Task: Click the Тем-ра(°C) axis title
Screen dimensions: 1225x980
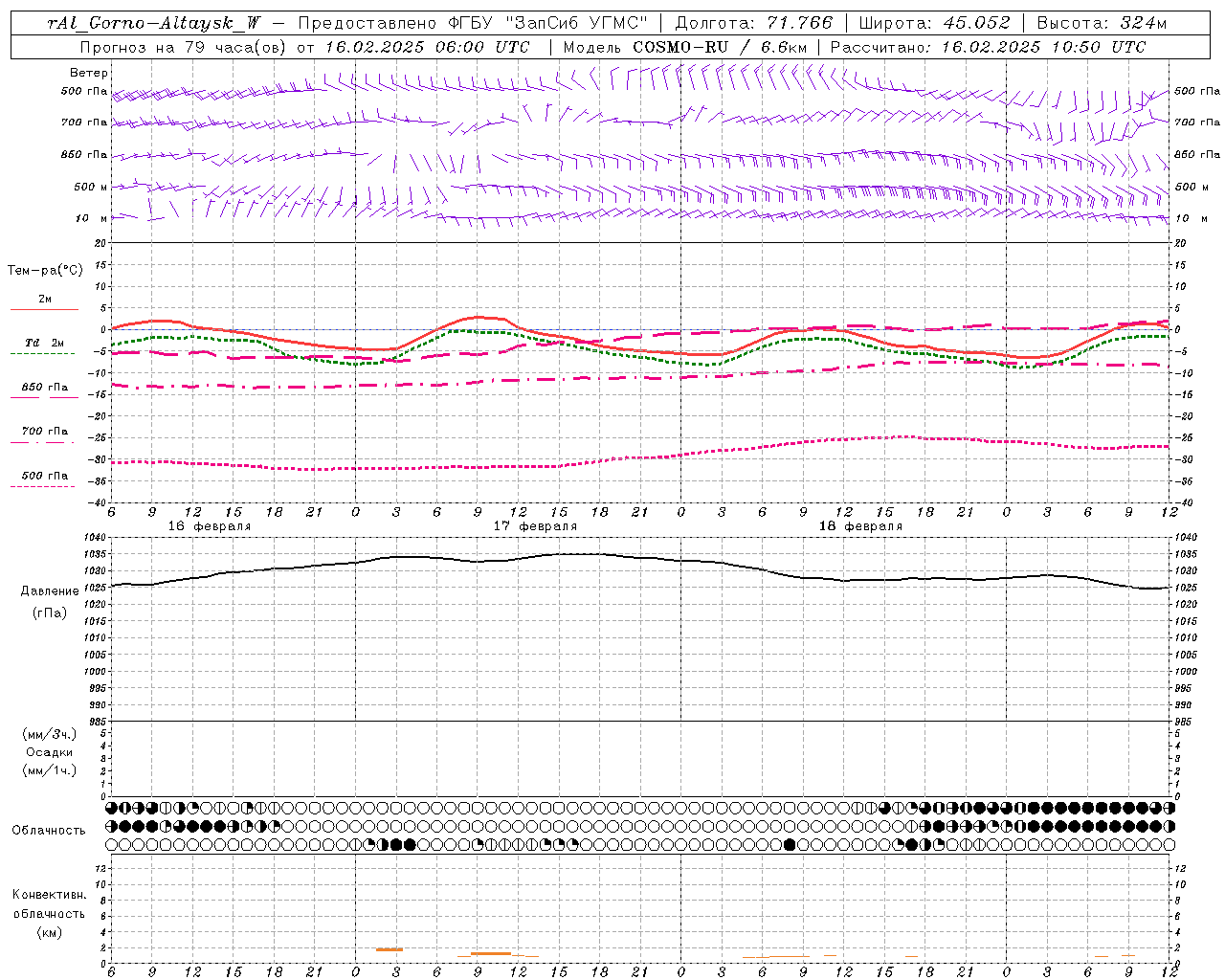Action: (x=45, y=271)
